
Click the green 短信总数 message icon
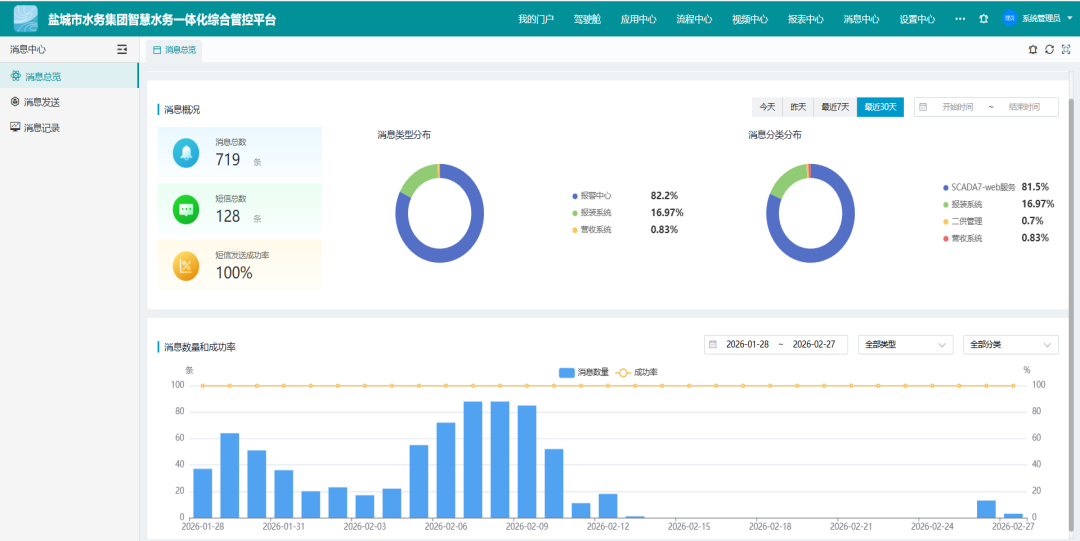pos(185,209)
